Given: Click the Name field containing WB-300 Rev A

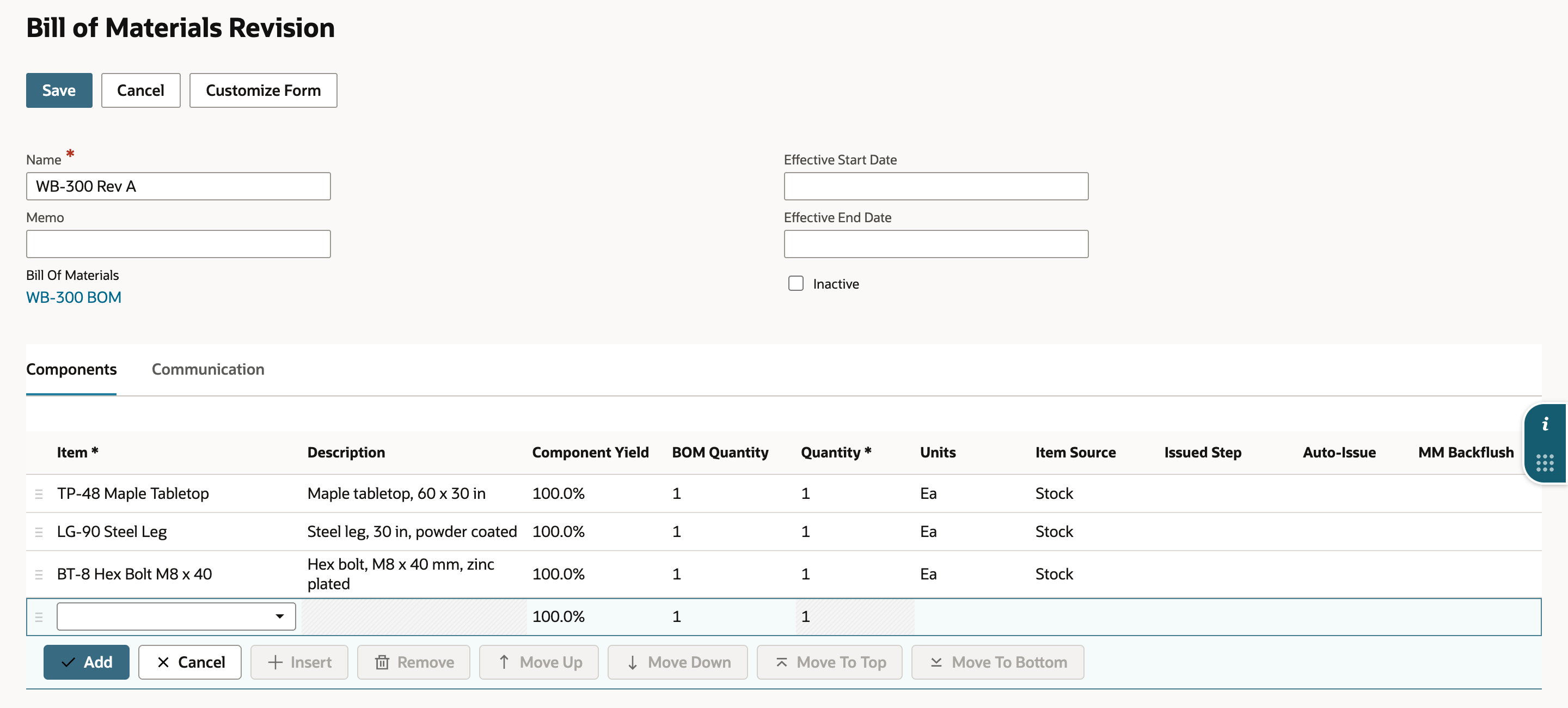Looking at the screenshot, I should [179, 186].
